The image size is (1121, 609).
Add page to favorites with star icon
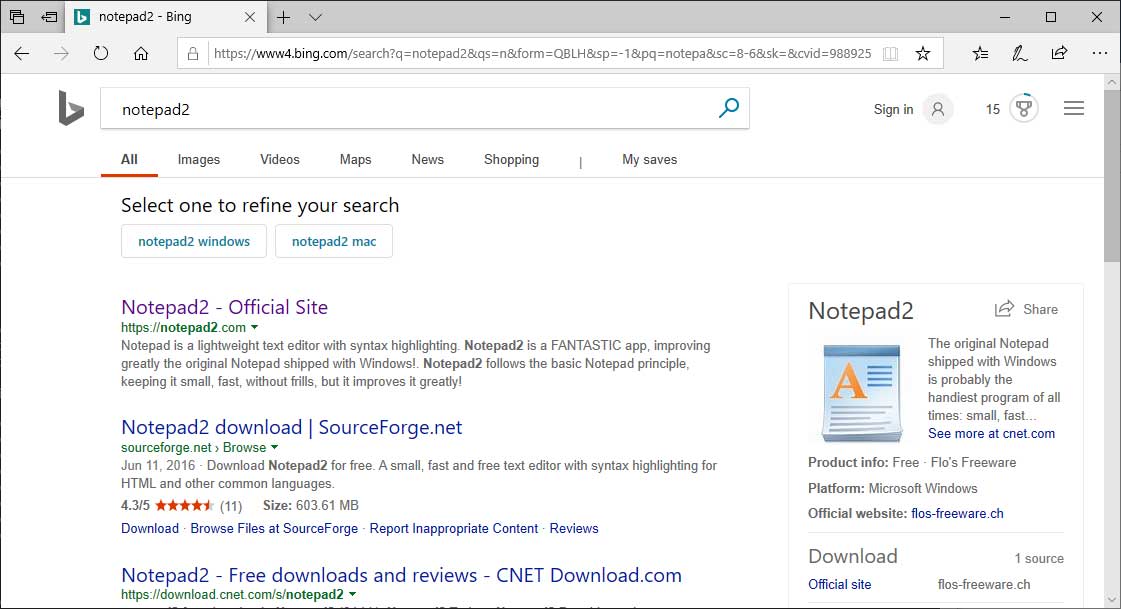923,54
